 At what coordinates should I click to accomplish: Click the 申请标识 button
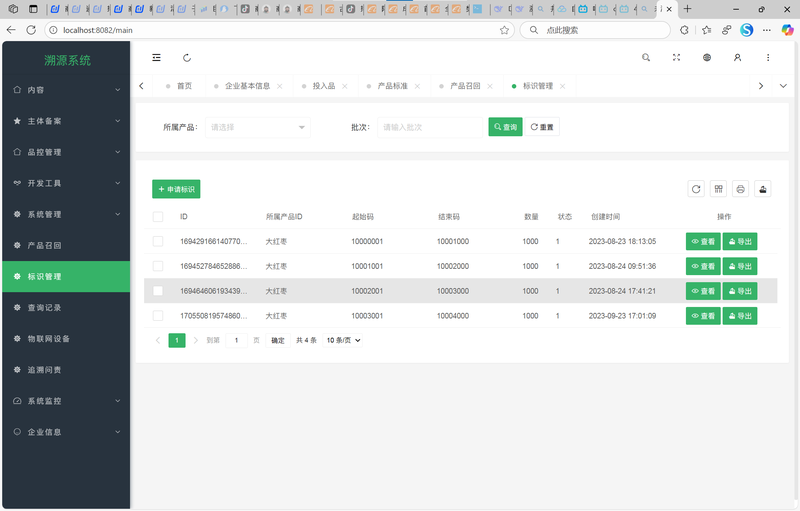pyautogui.click(x=176, y=189)
